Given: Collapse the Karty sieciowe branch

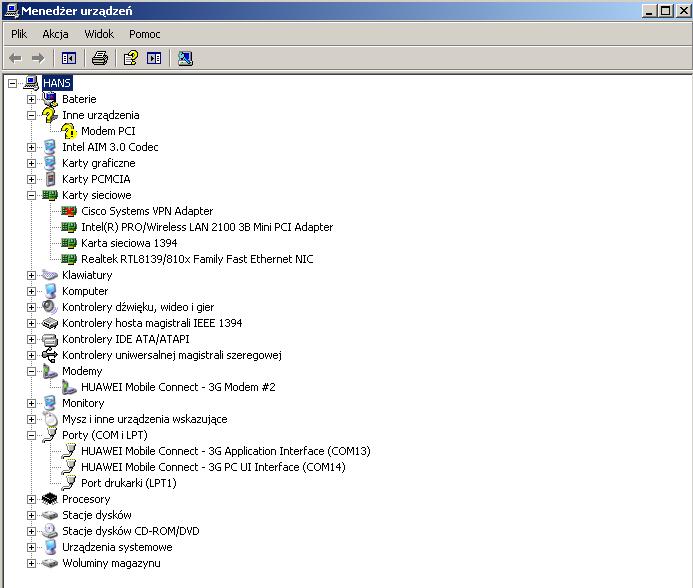Looking at the screenshot, I should (32, 195).
